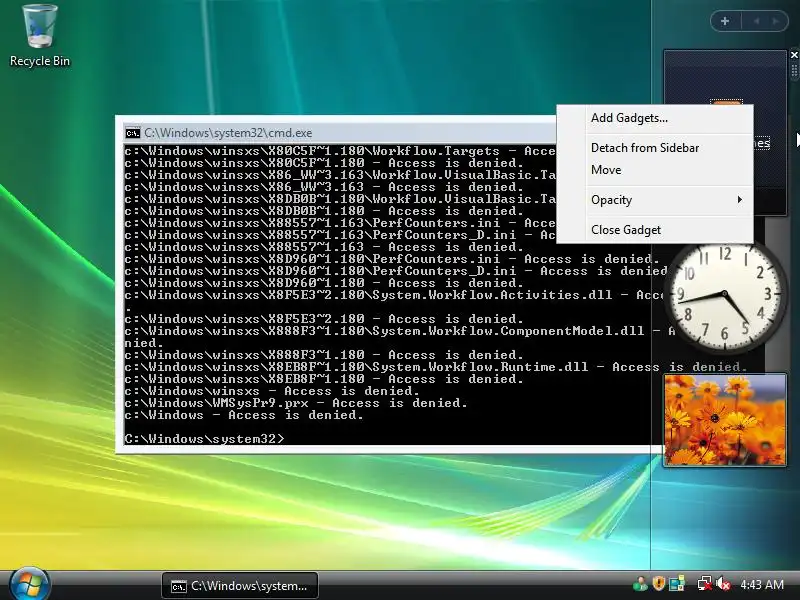Viewport: 800px width, 600px height.
Task: Click the X80C5F~1.180\Workflow.Targets line
Action: coord(340,151)
